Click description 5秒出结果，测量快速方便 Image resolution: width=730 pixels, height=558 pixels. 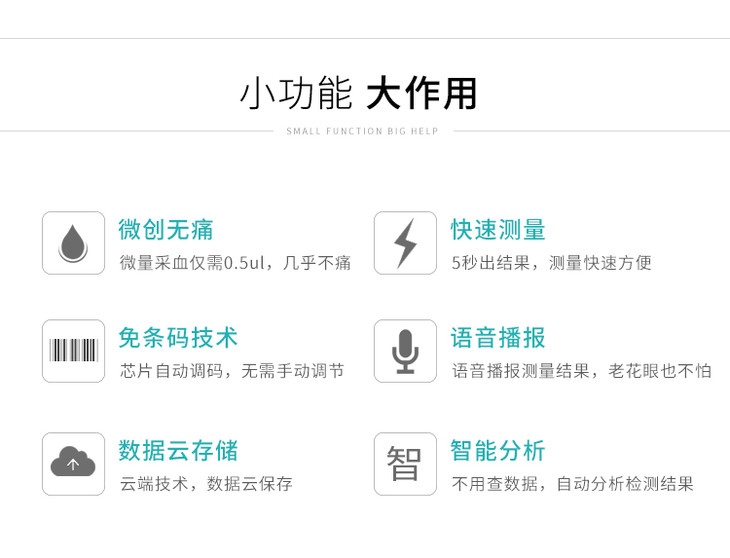click(x=551, y=263)
